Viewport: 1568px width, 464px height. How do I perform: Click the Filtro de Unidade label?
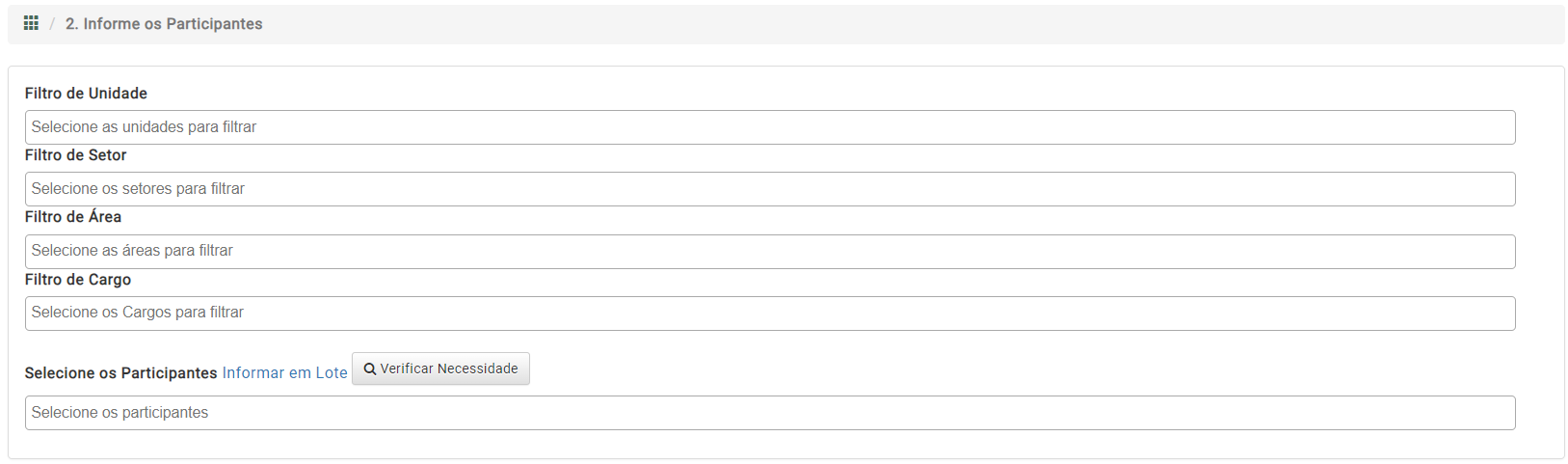86,94
